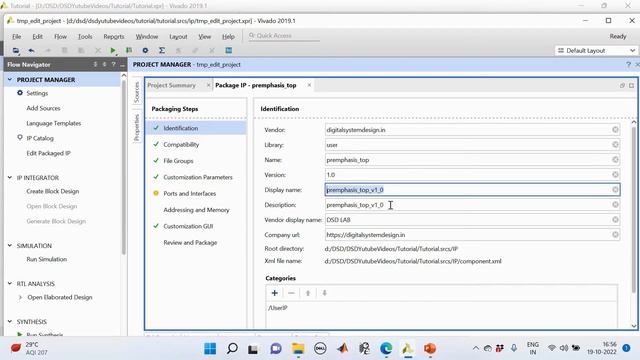The width and height of the screenshot is (640, 360).
Task: Click the Quick Access search box
Action: click(284, 36)
